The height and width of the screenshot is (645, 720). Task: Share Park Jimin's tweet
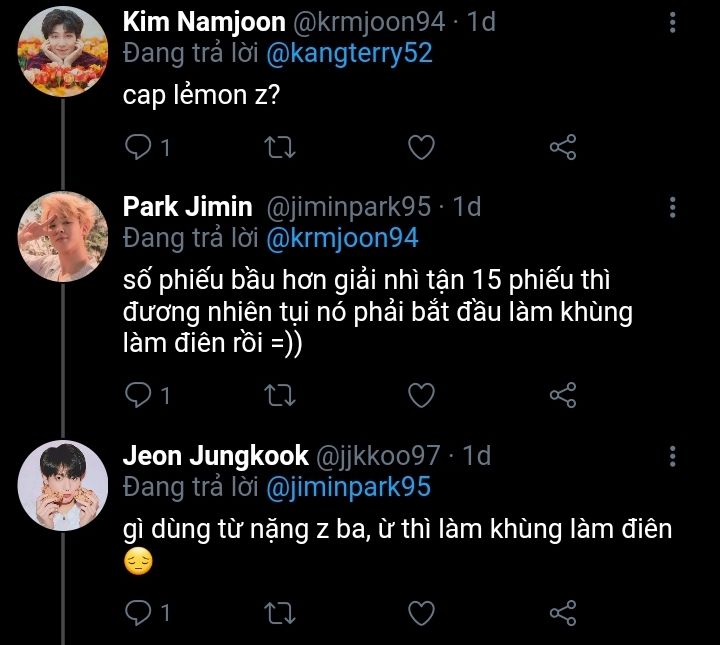(x=563, y=394)
